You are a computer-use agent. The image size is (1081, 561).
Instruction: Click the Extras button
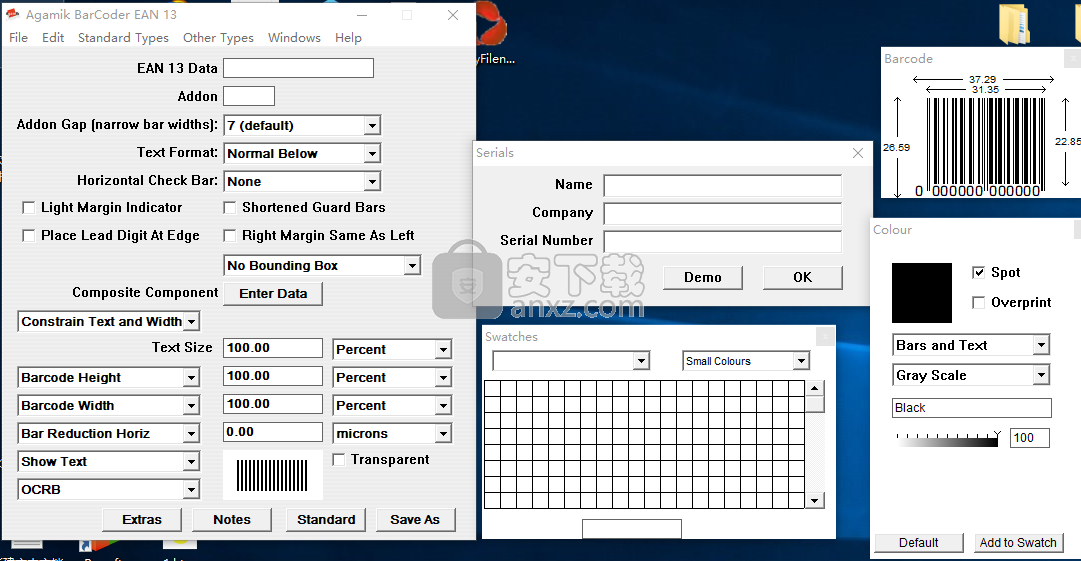[142, 520]
